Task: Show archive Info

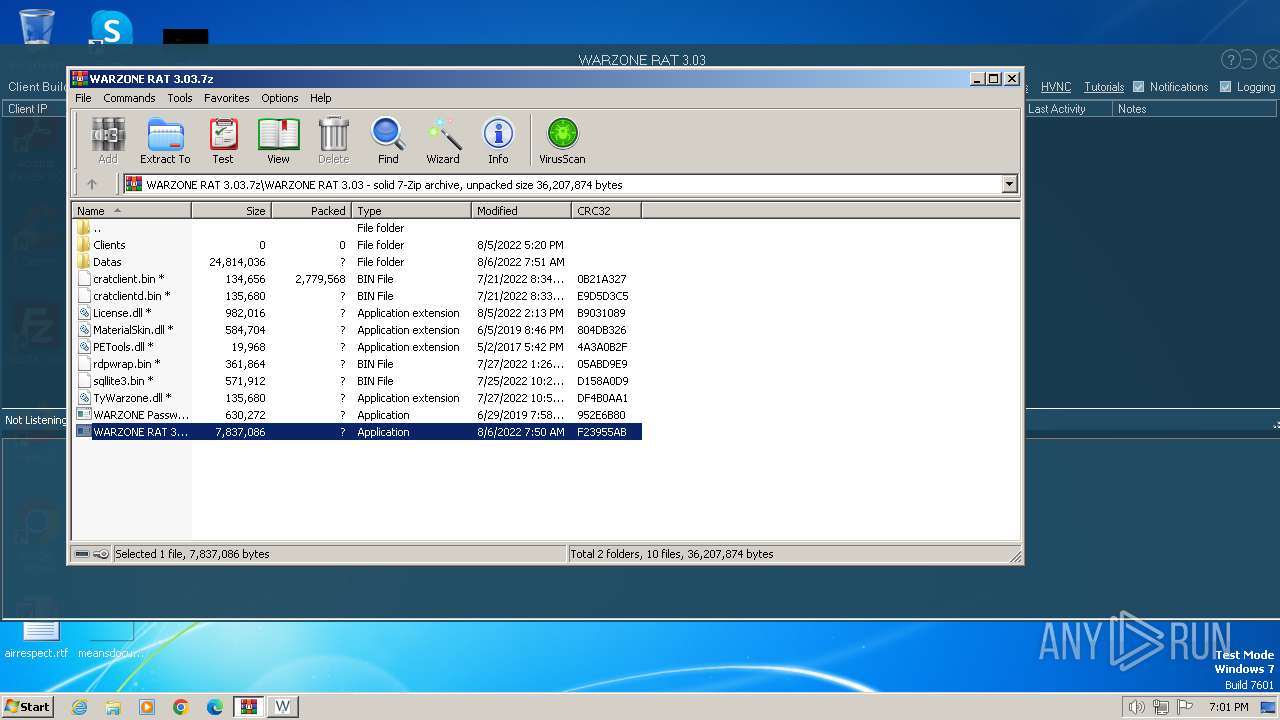Action: (x=498, y=140)
